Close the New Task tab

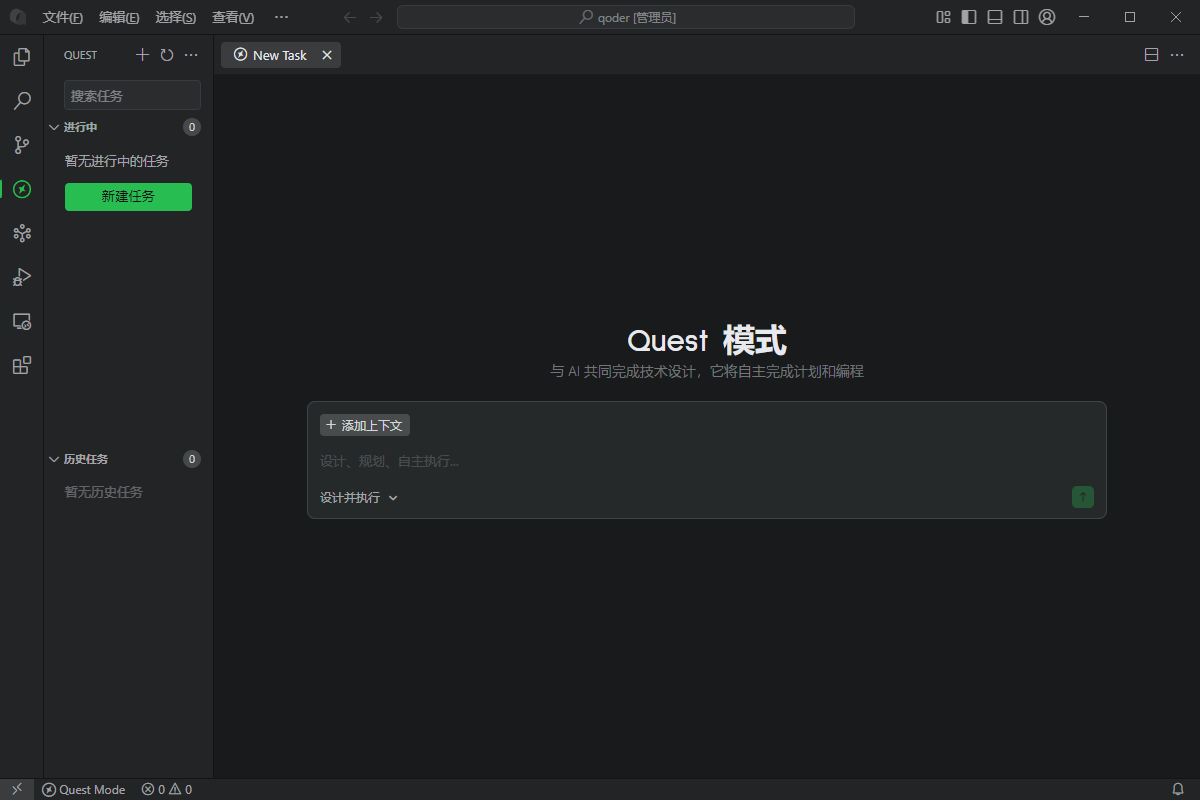point(327,55)
